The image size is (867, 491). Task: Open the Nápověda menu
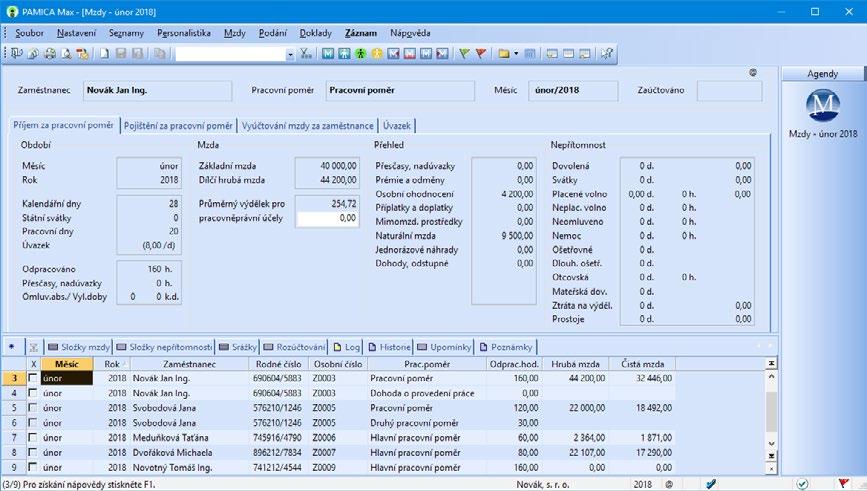410,33
